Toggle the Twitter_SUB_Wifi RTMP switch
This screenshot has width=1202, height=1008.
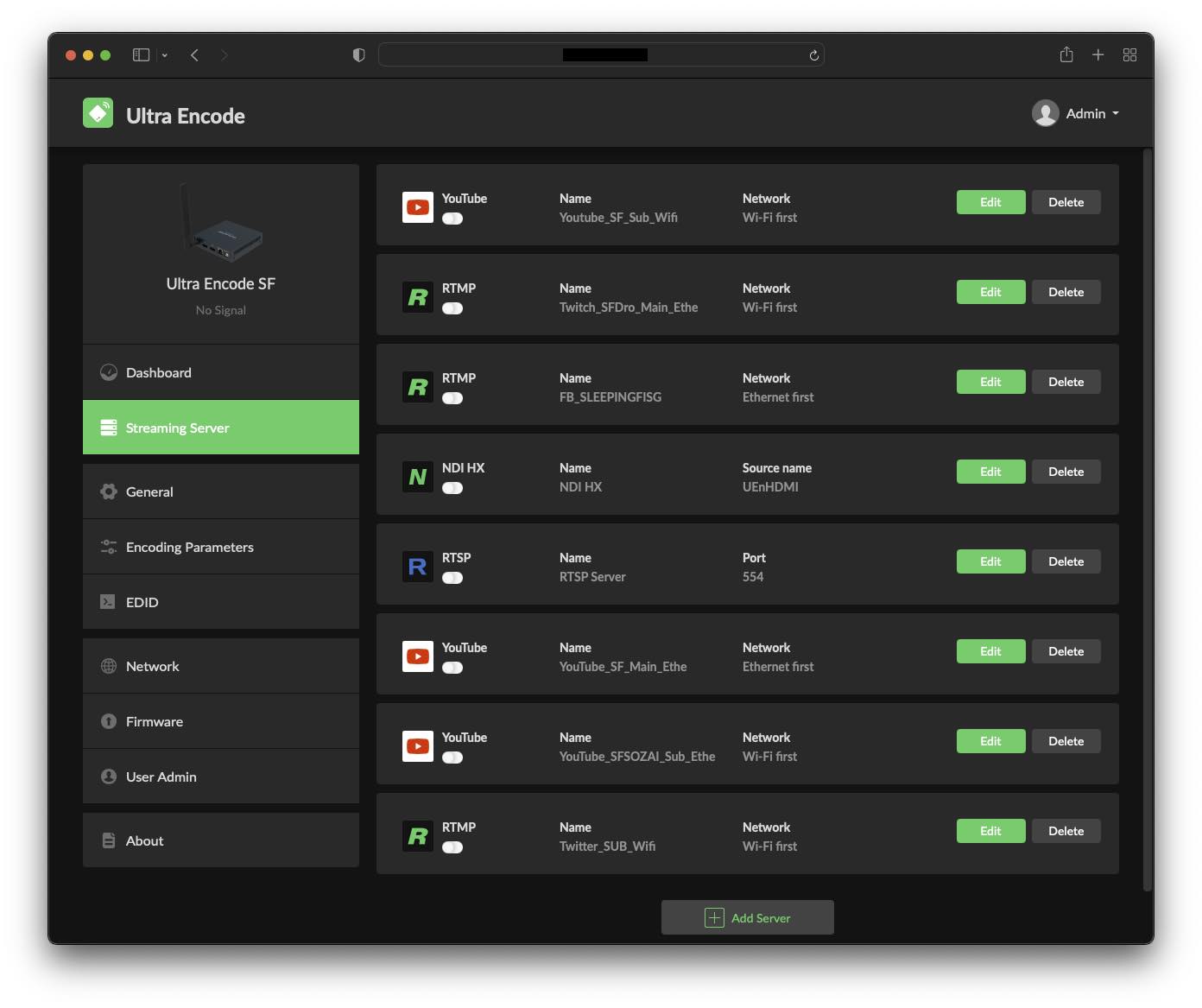tap(452, 847)
